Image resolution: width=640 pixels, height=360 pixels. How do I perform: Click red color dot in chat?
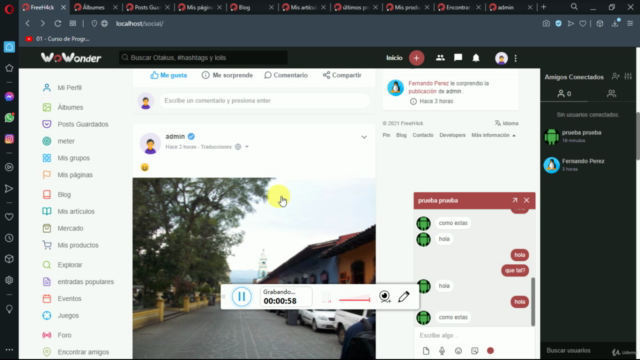(490, 351)
